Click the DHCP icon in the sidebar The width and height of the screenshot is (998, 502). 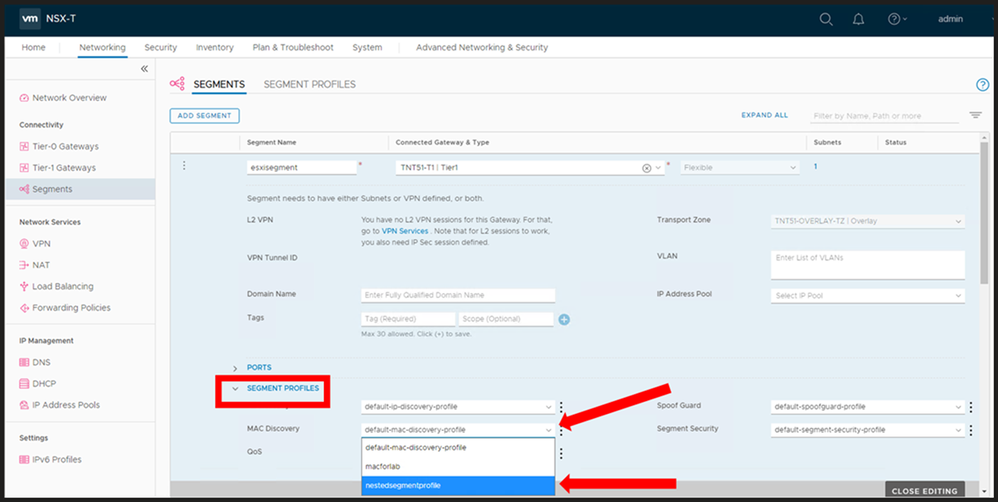(24, 384)
